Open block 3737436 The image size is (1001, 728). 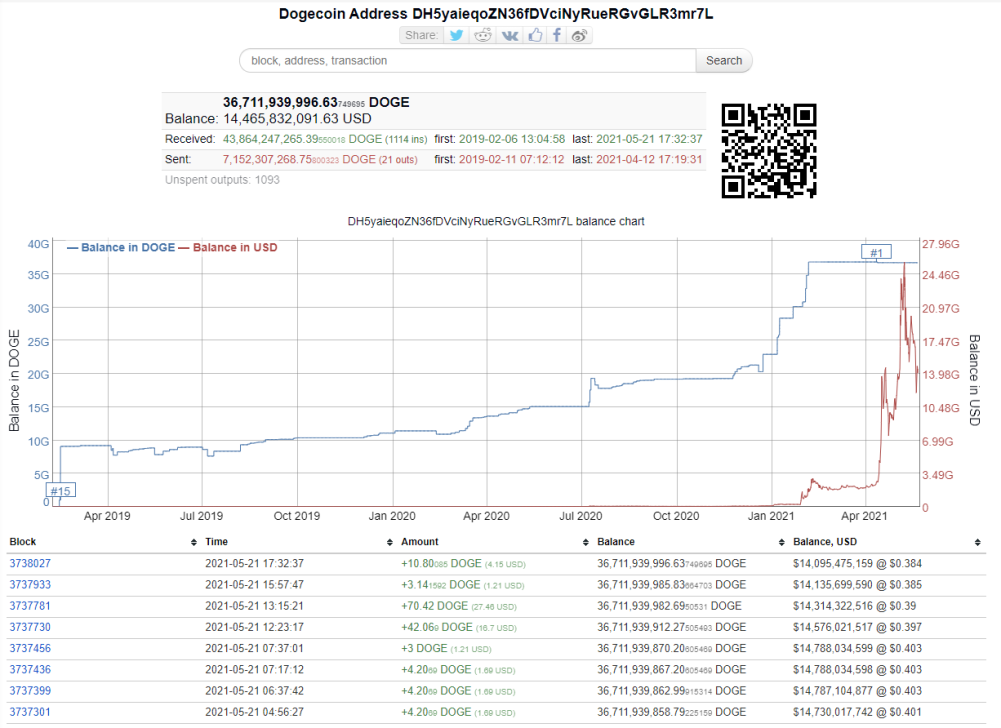(30, 669)
